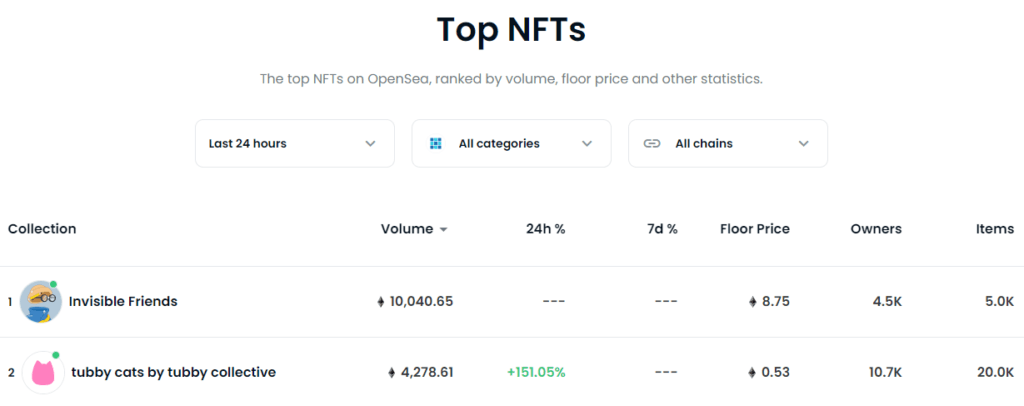Sort by the Owners column header
The width and height of the screenshot is (1024, 406).
(876, 229)
